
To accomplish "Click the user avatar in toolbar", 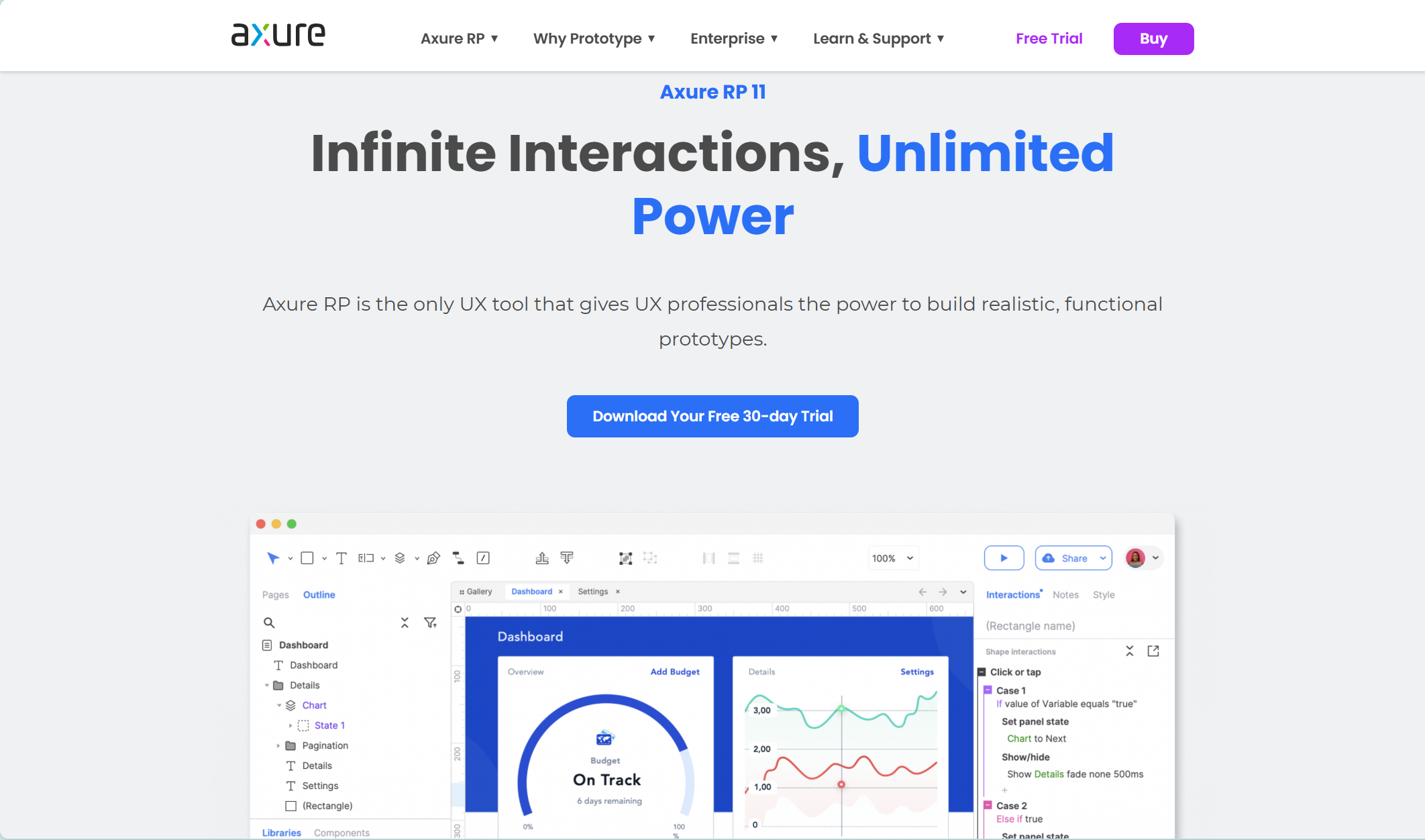I will [x=1135, y=558].
